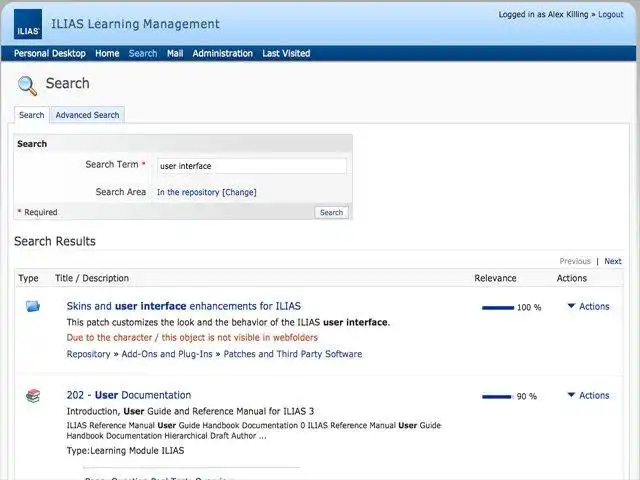Open Mail from navigation bar
This screenshot has width=640, height=480.
(x=175, y=53)
